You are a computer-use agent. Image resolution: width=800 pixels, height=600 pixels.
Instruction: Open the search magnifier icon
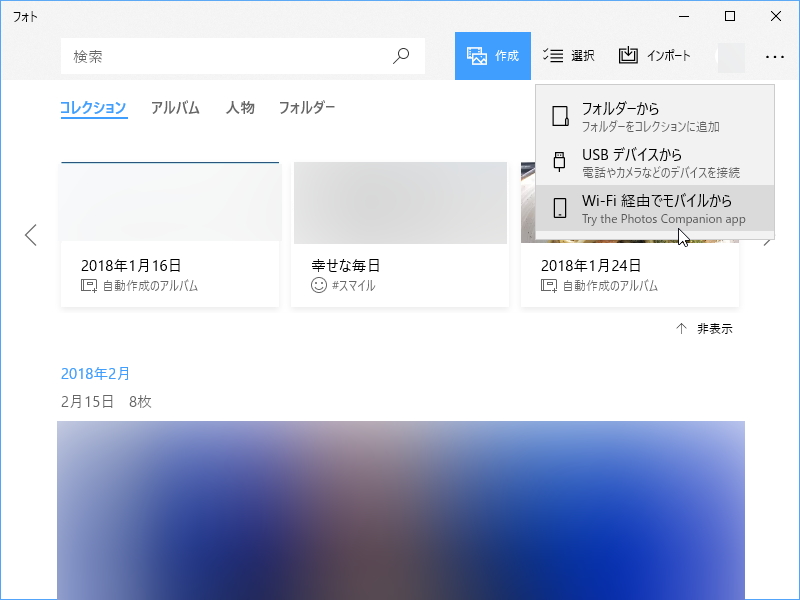400,56
